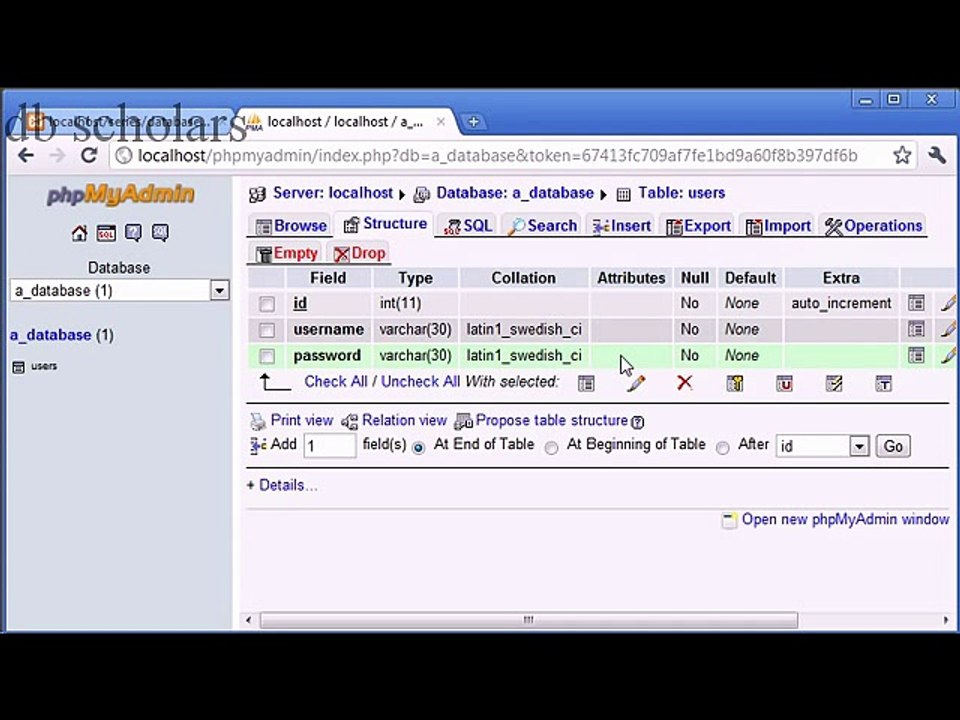The width and height of the screenshot is (960, 720).
Task: Click Uncheck All link
Action: tap(420, 381)
